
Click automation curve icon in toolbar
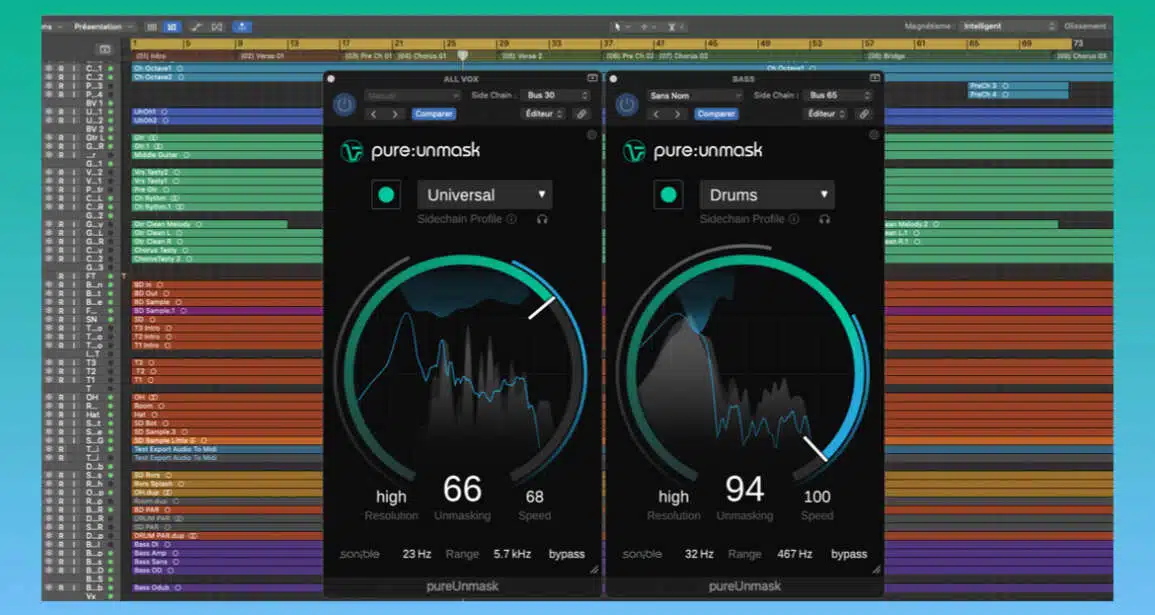click(196, 27)
